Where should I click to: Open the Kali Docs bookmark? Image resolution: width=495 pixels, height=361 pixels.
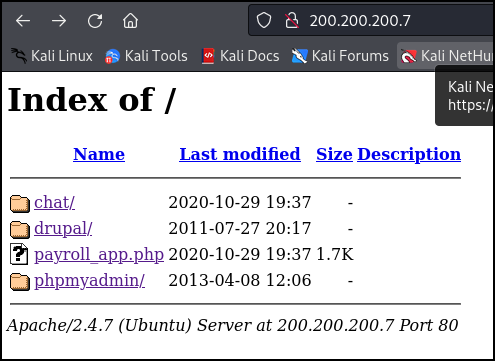[x=241, y=56]
